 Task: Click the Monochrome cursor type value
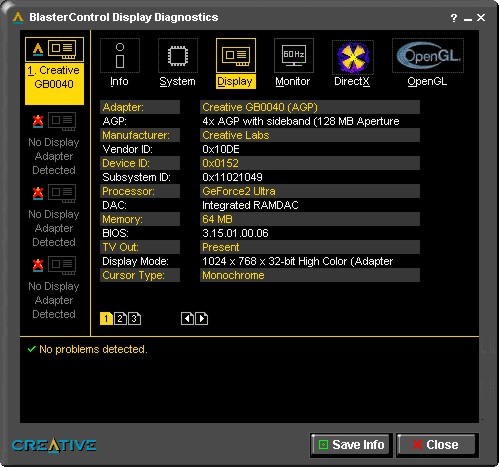pos(310,275)
